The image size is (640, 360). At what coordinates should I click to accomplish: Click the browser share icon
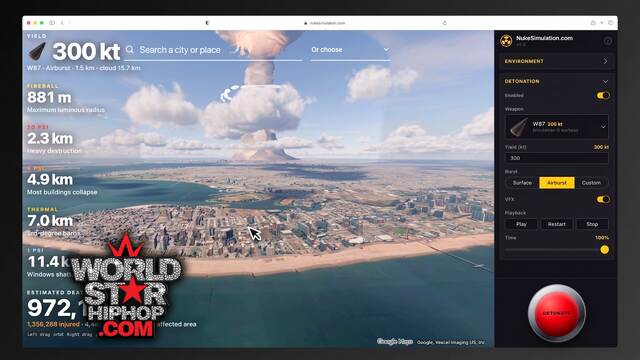[593, 23]
